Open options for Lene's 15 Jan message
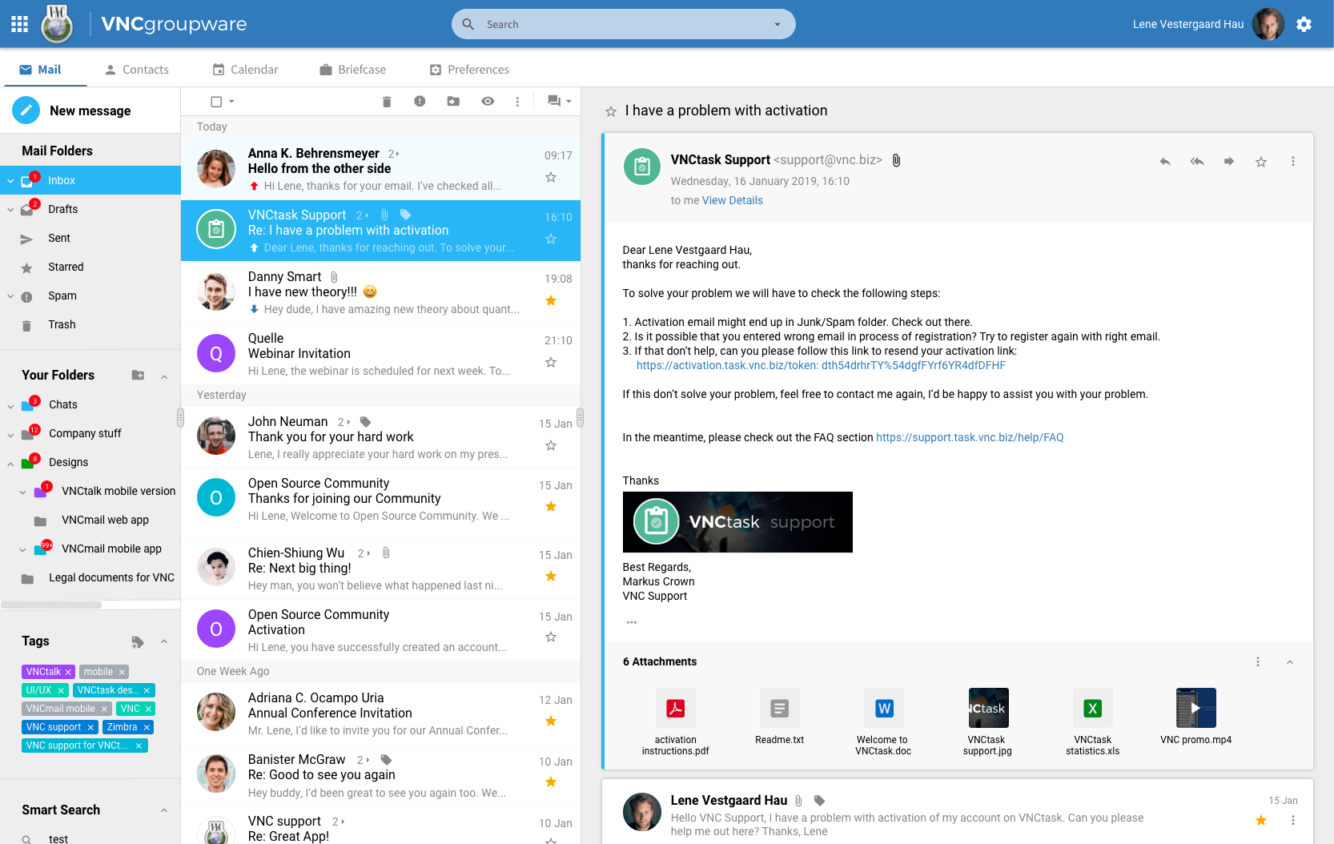The width and height of the screenshot is (1334, 844). pyautogui.click(x=1293, y=820)
